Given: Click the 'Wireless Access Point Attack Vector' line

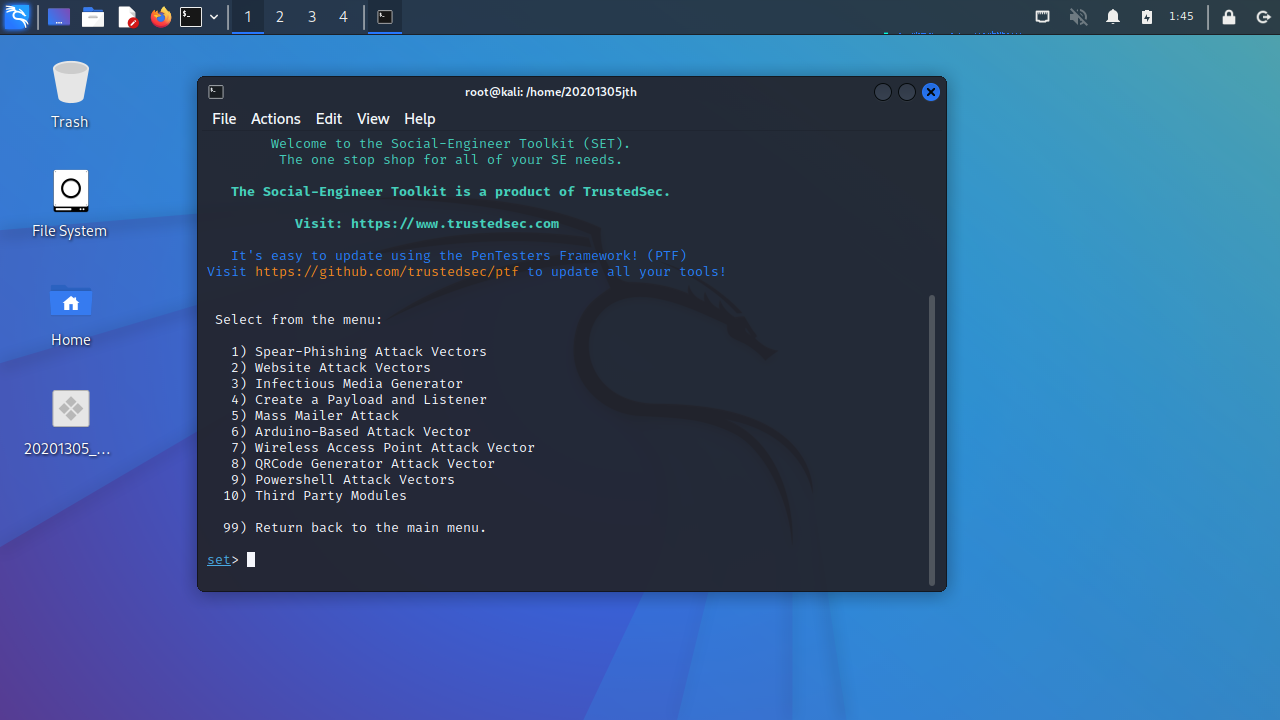Looking at the screenshot, I should [x=383, y=448].
